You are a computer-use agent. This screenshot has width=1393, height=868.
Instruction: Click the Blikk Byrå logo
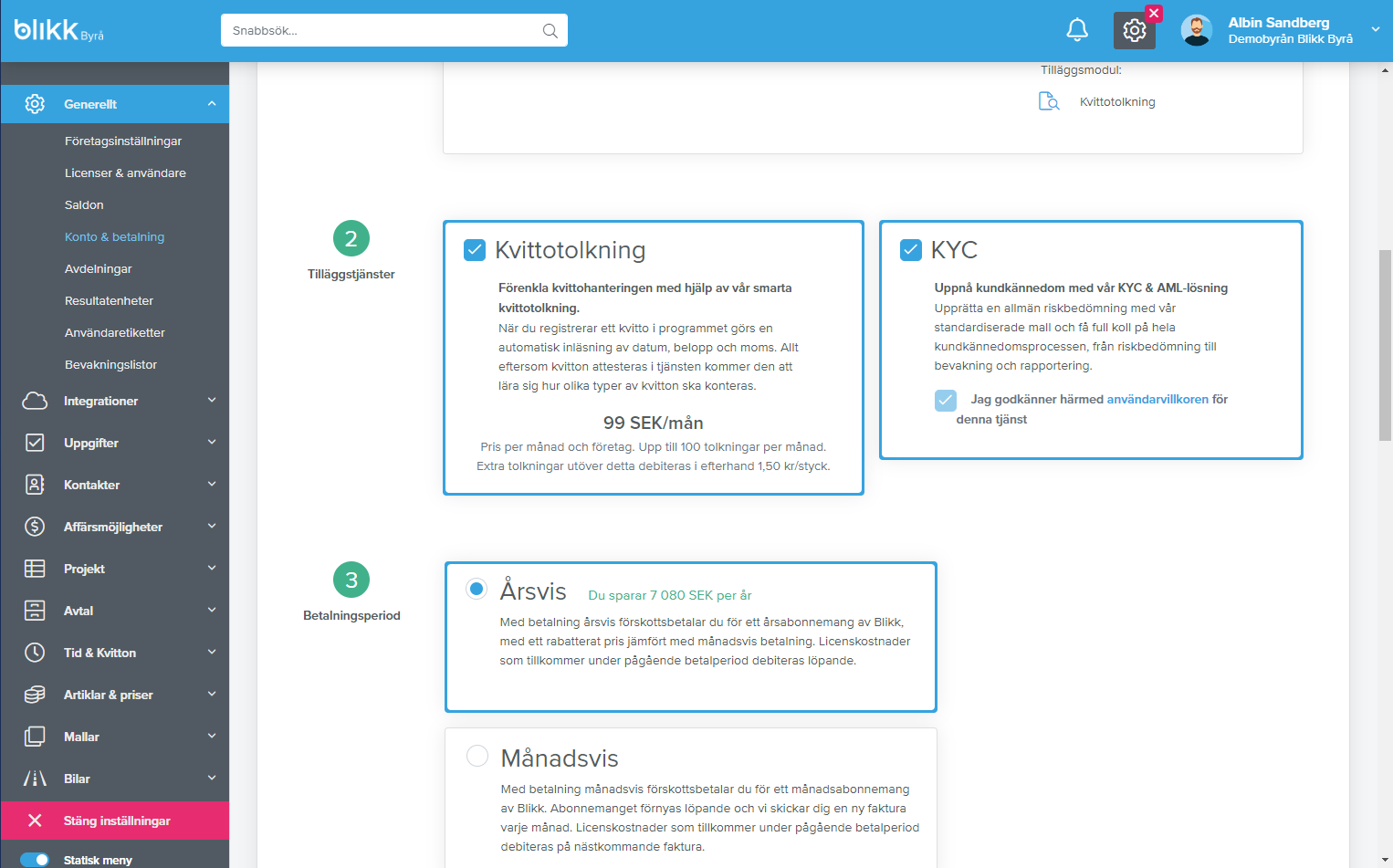pyautogui.click(x=59, y=30)
